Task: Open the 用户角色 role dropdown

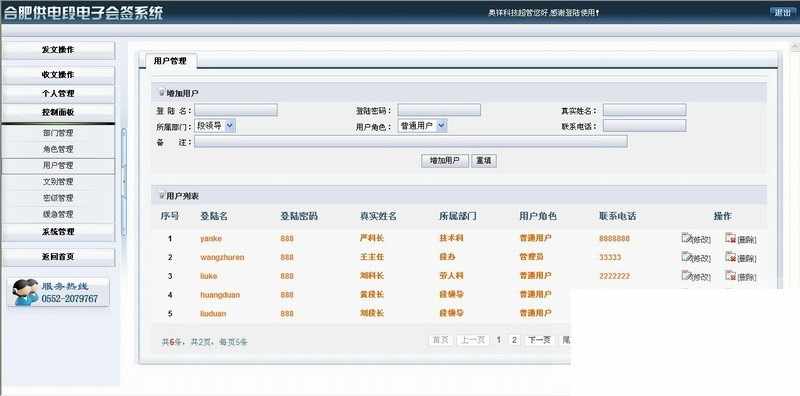Action: coord(422,126)
